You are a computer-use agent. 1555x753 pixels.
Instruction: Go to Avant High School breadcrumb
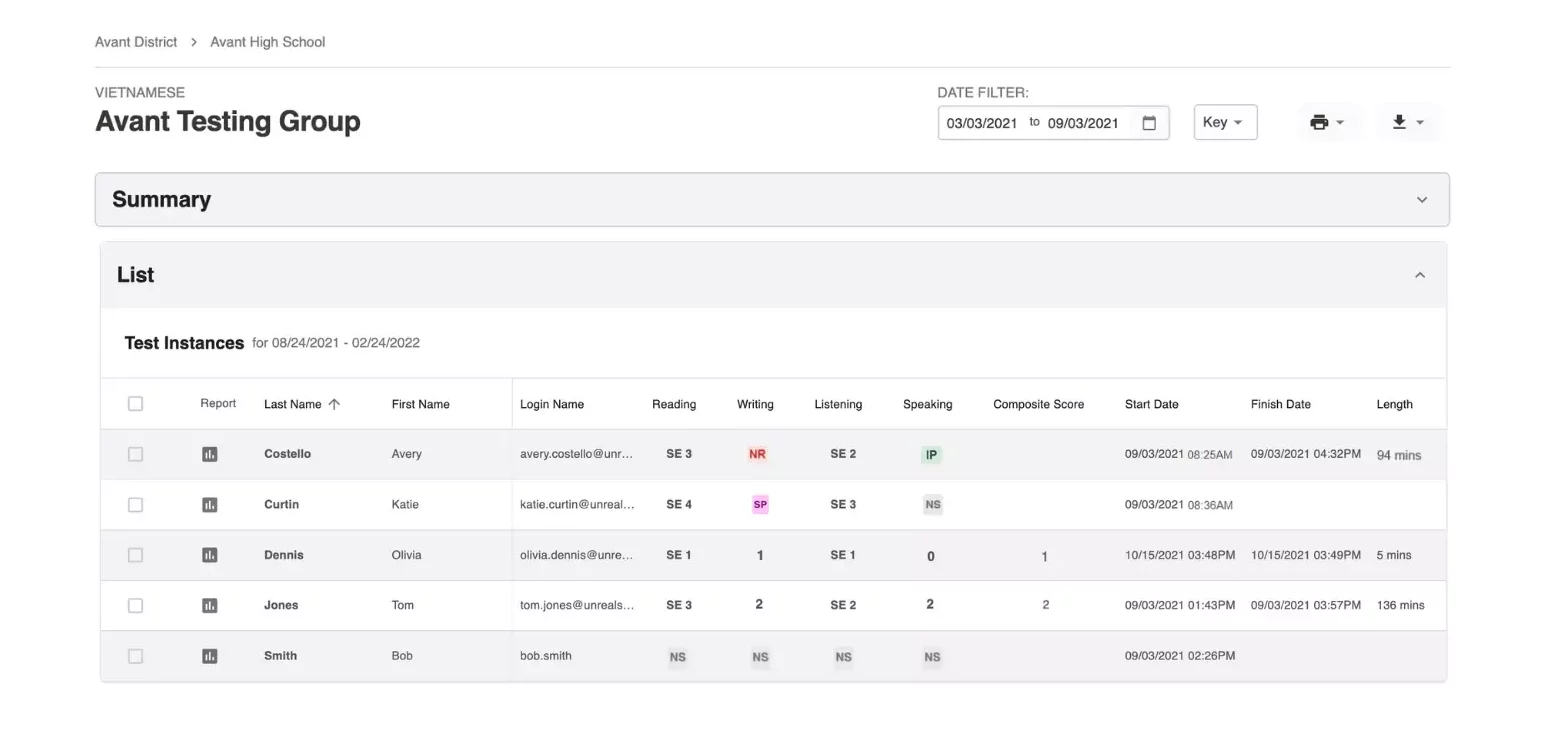point(267,42)
